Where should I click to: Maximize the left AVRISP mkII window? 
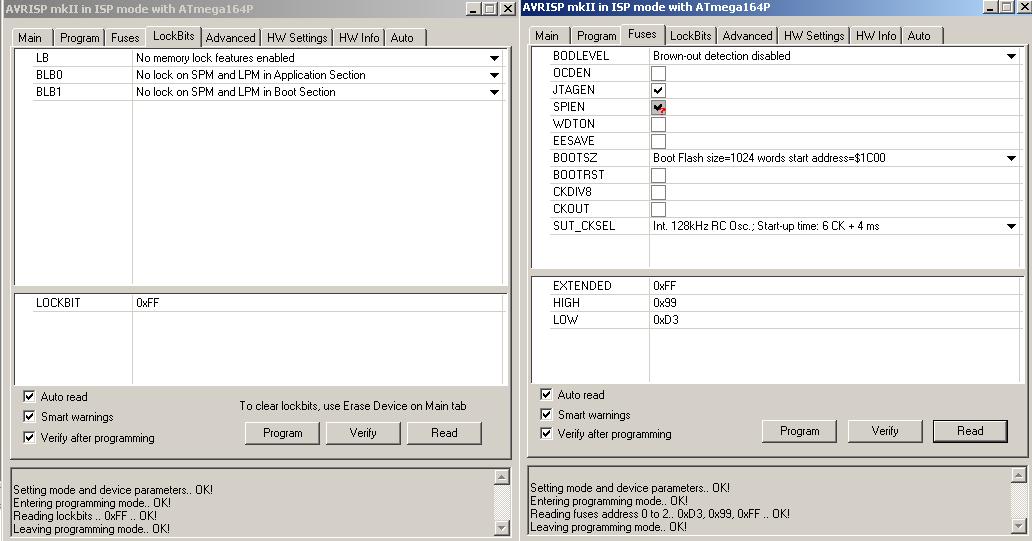490,9
